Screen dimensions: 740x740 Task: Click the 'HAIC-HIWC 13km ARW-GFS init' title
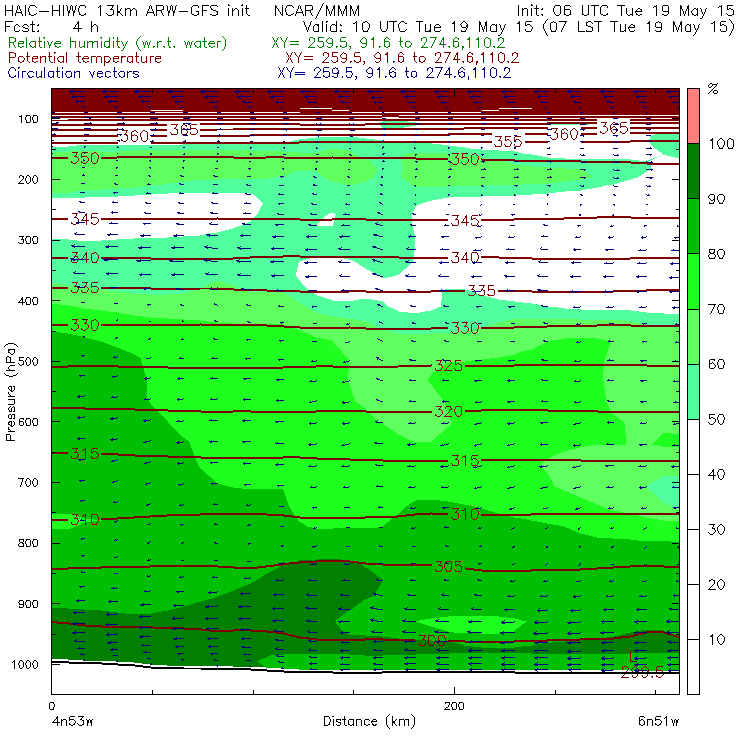coord(127,10)
